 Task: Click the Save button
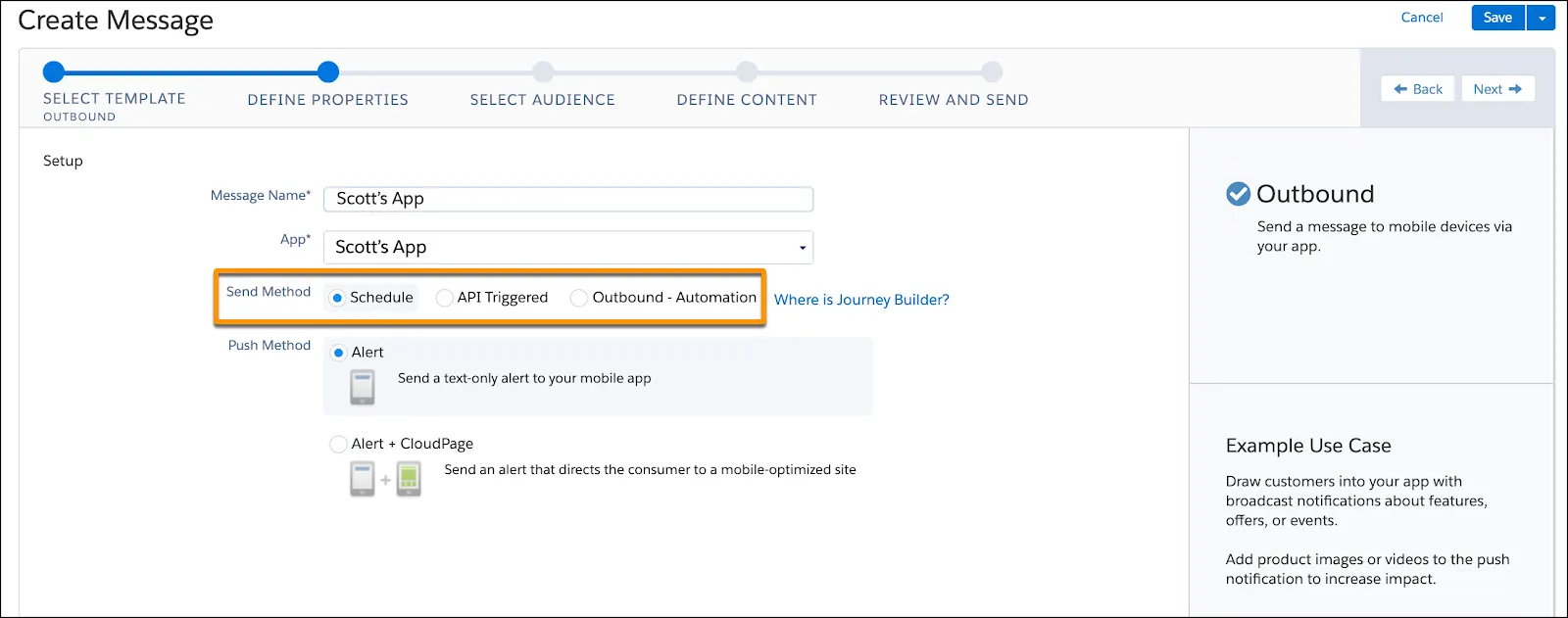click(x=1497, y=18)
